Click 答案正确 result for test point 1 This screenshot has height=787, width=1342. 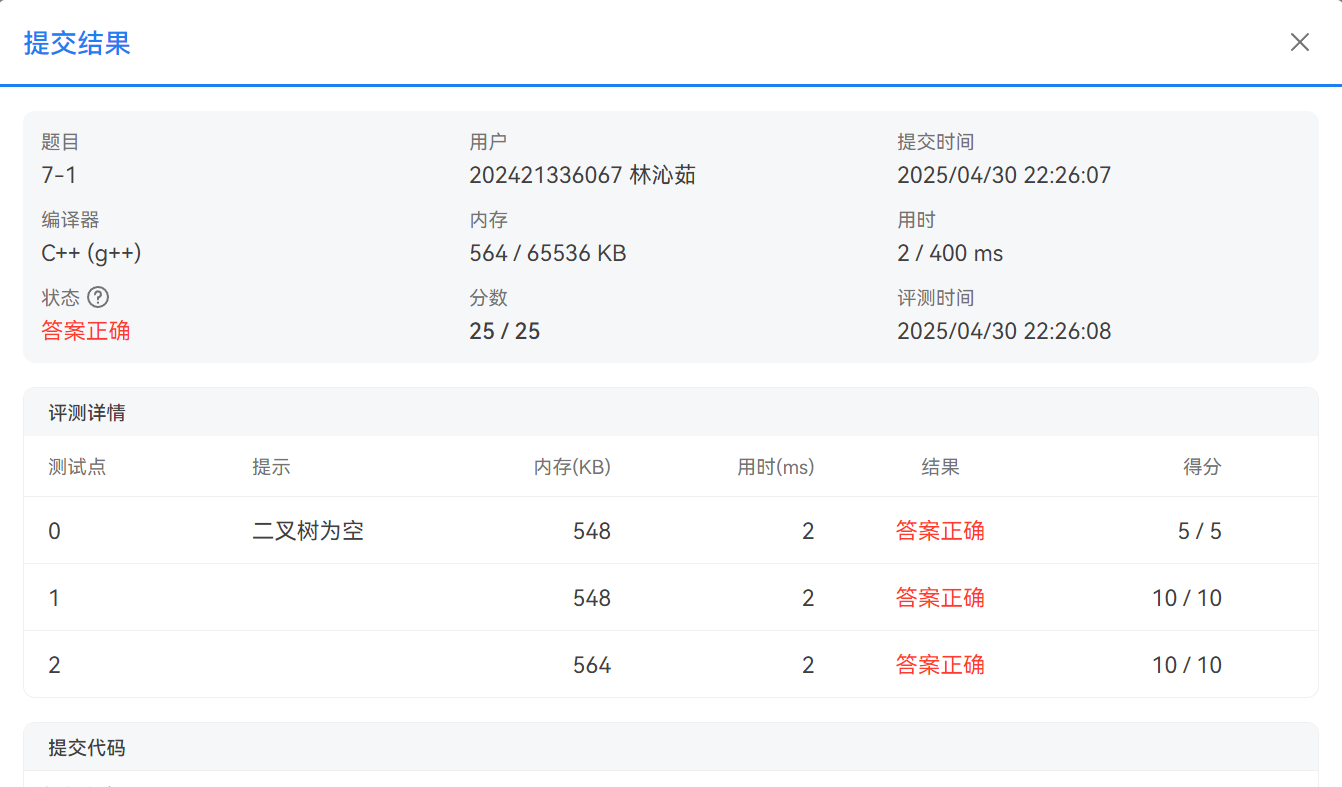pos(940,598)
